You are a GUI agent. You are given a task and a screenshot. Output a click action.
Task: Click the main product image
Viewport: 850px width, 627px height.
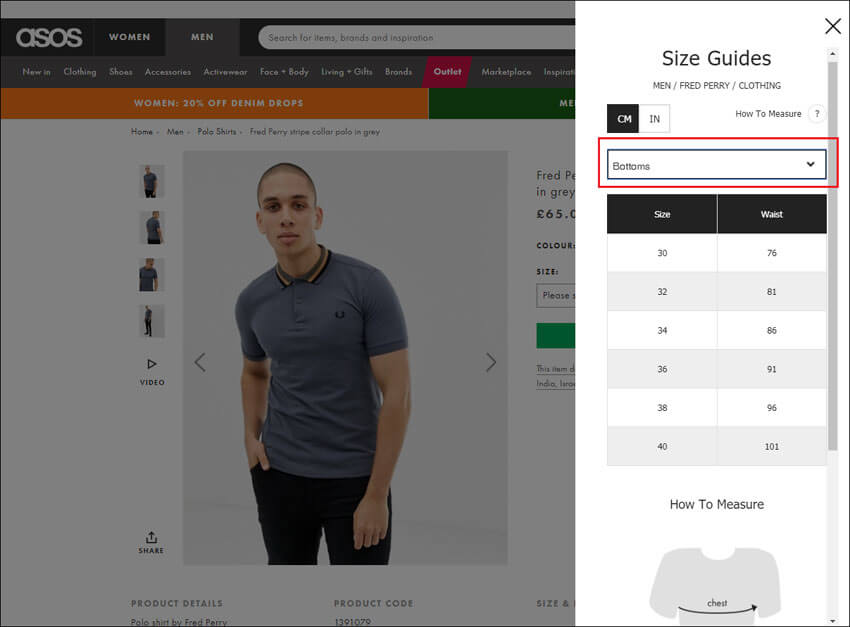click(345, 358)
